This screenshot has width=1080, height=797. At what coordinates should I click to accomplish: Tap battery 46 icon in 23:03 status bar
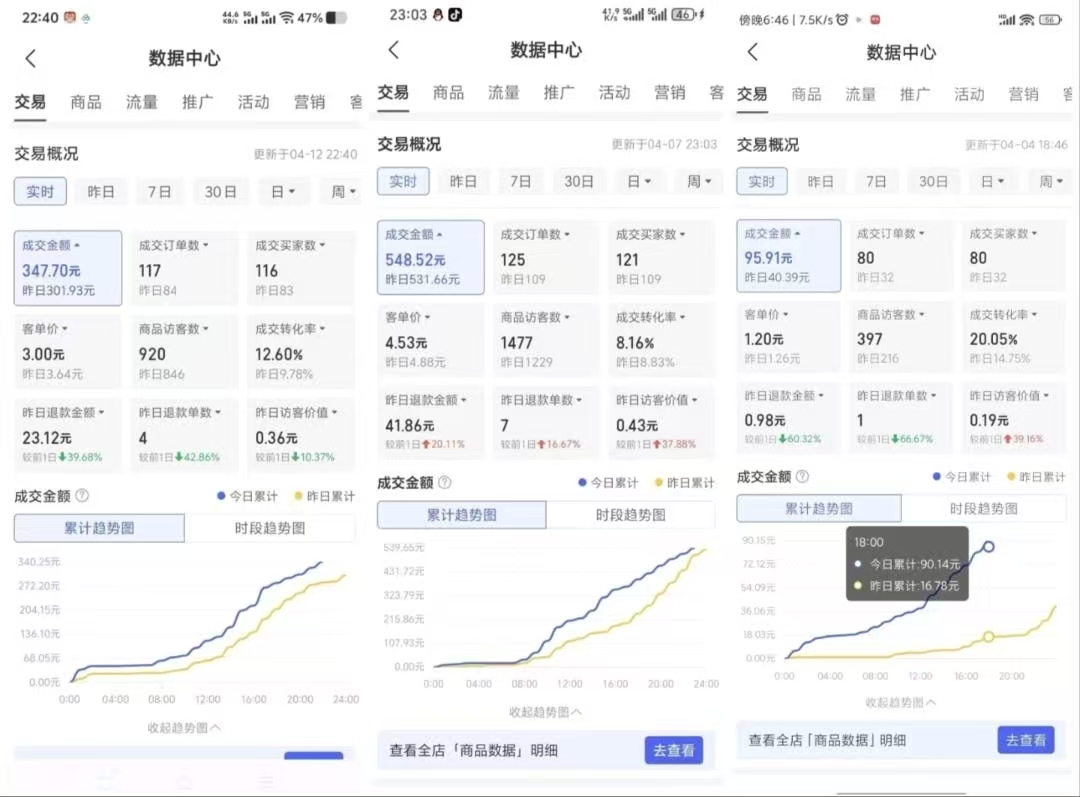point(683,14)
